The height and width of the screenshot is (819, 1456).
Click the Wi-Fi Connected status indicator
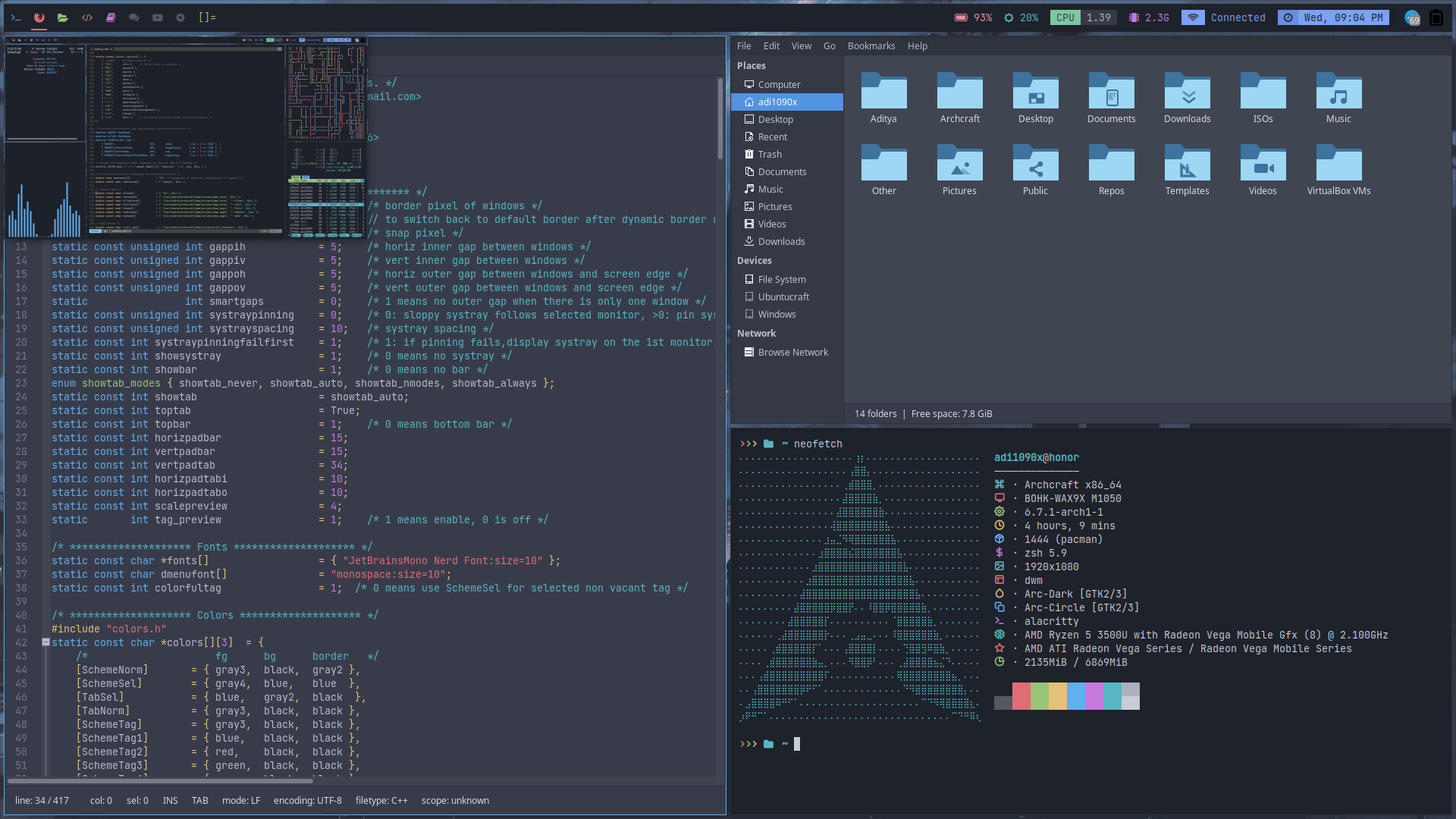[1224, 17]
